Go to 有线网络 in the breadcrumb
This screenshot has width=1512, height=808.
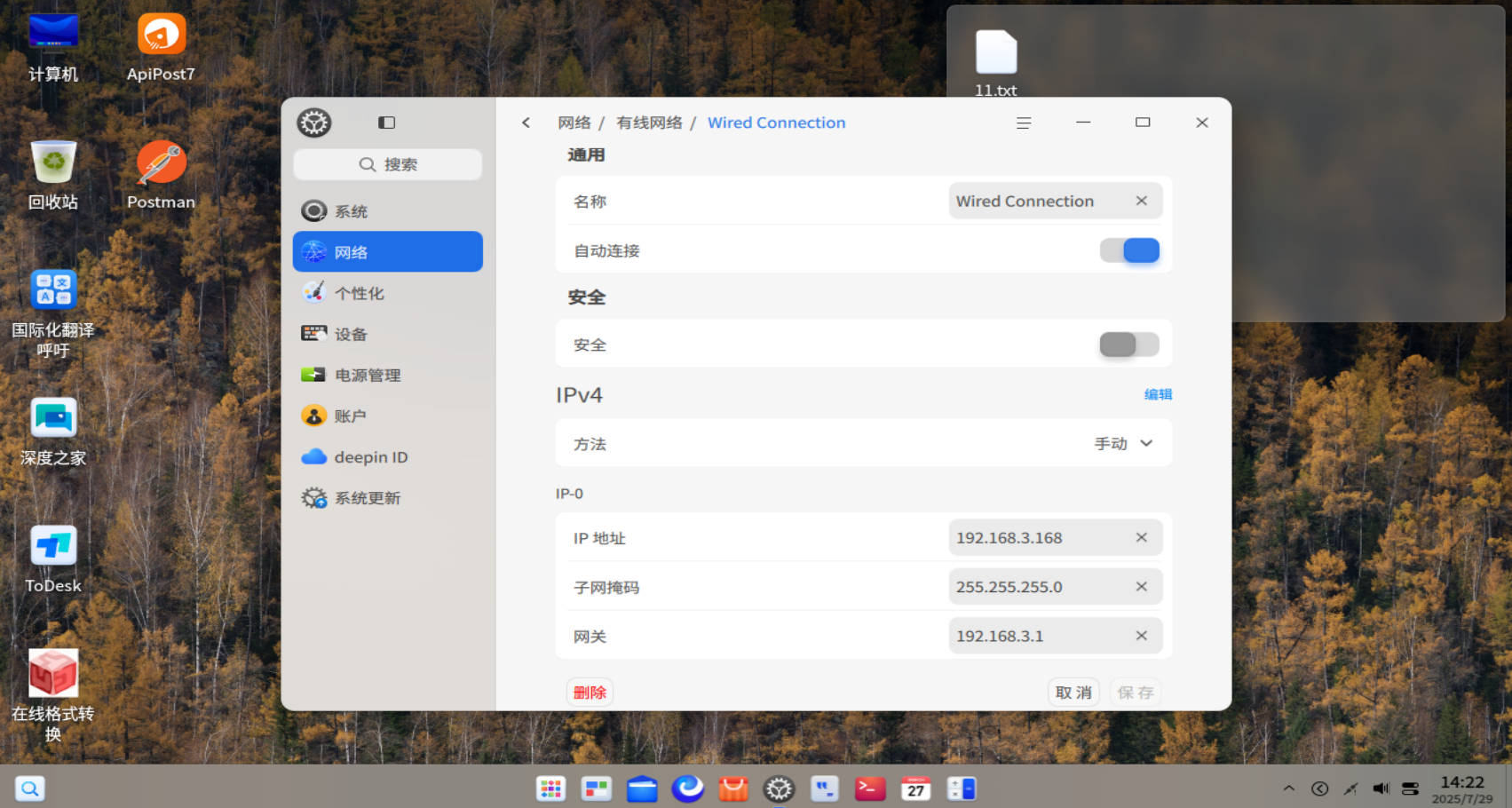[x=649, y=123]
